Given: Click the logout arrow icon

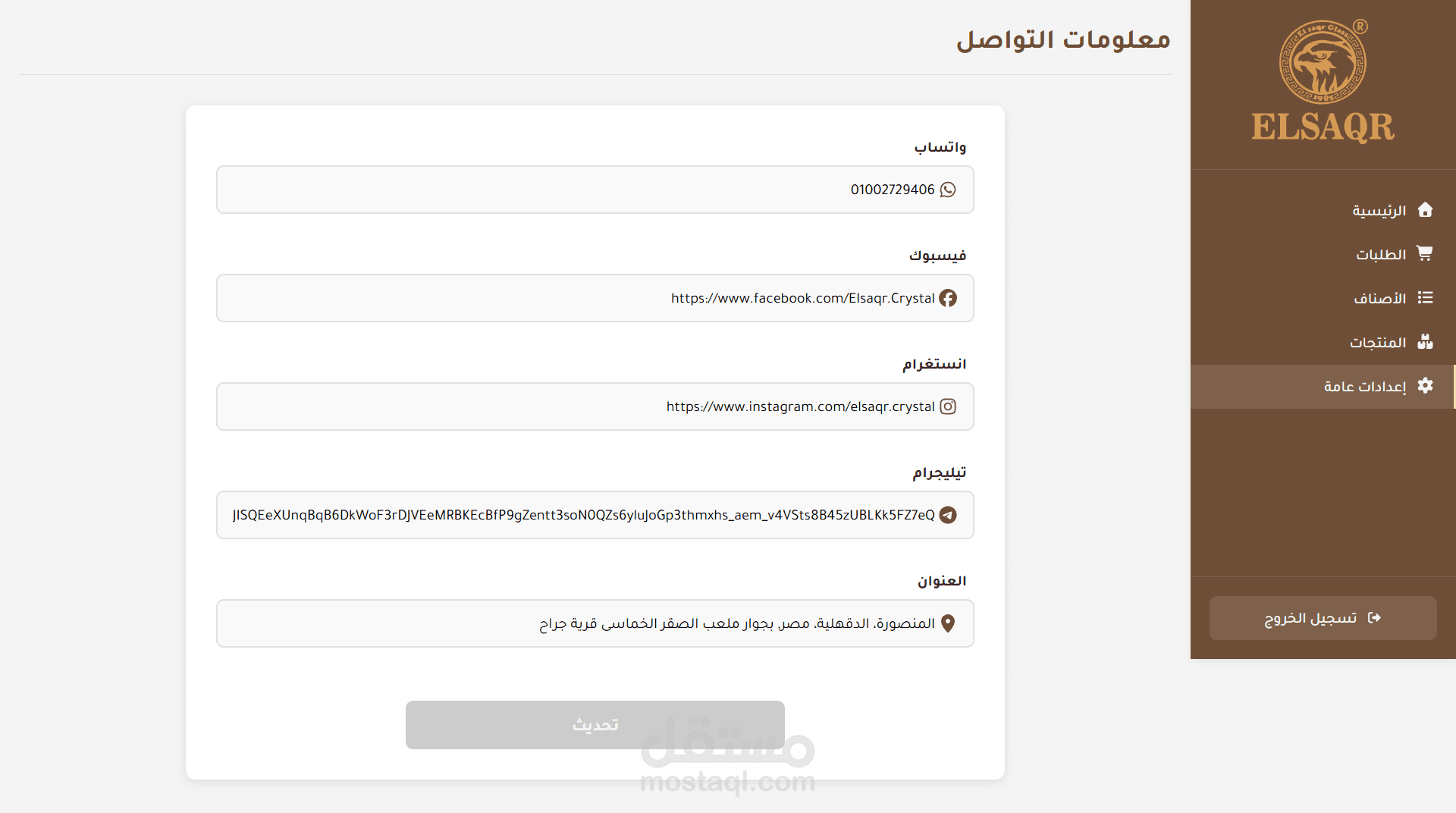Looking at the screenshot, I should tap(1374, 618).
